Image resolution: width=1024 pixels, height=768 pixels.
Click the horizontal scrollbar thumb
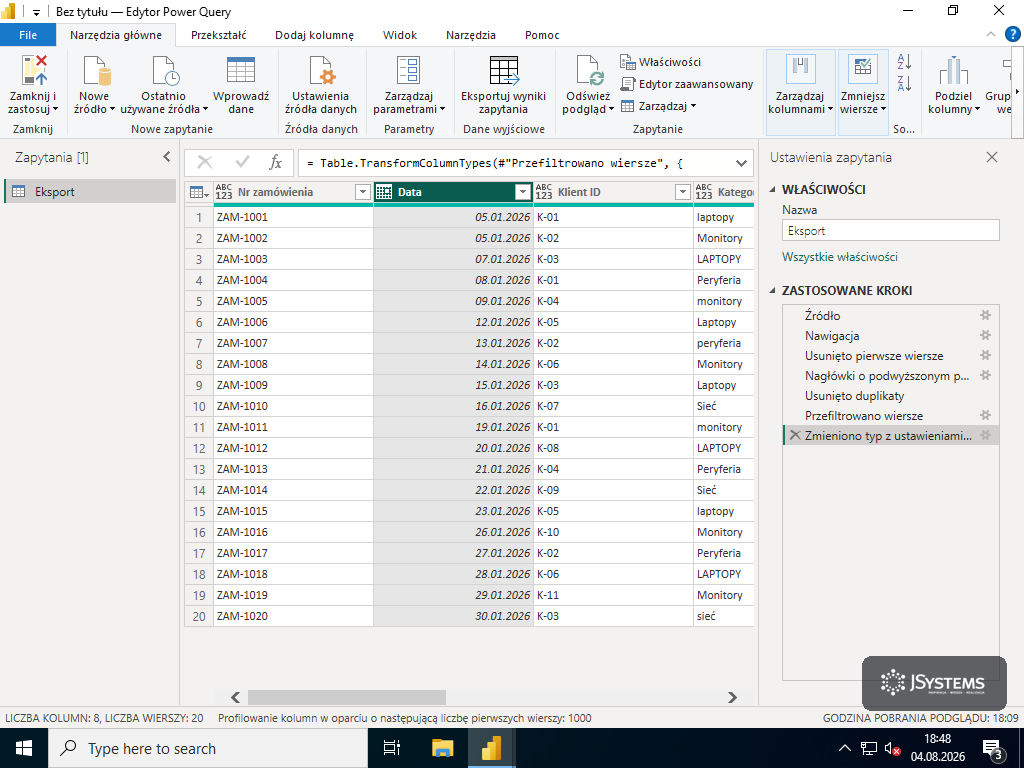347,697
